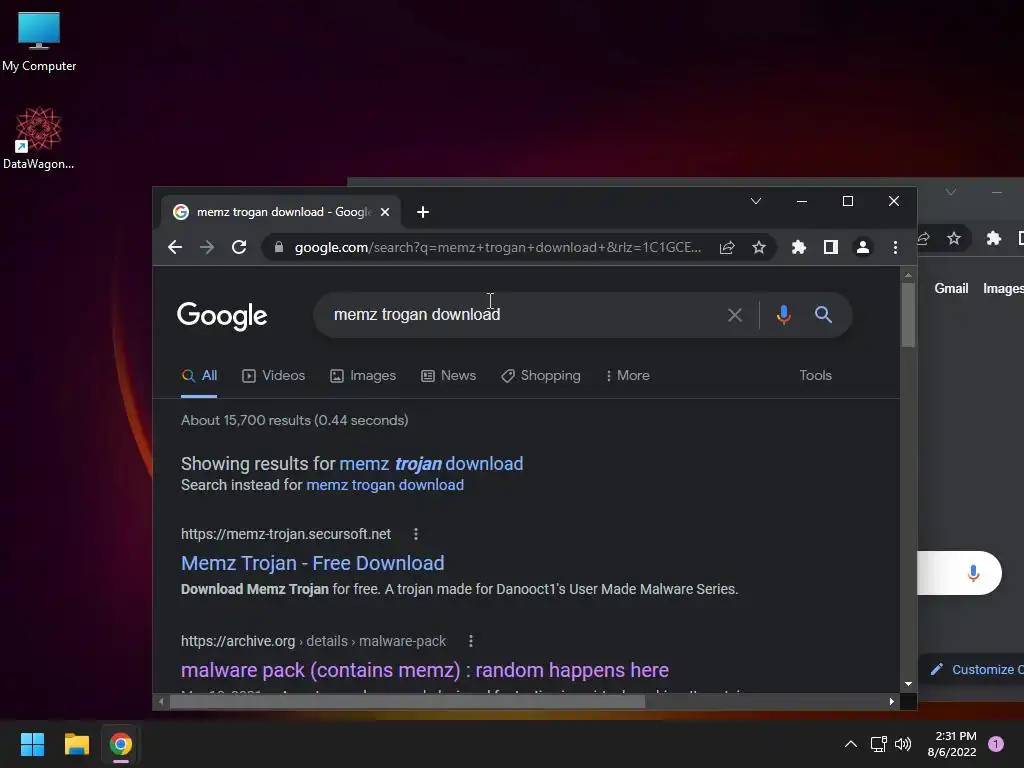
Task: Open the volume speaker tray icon
Action: pos(903,744)
